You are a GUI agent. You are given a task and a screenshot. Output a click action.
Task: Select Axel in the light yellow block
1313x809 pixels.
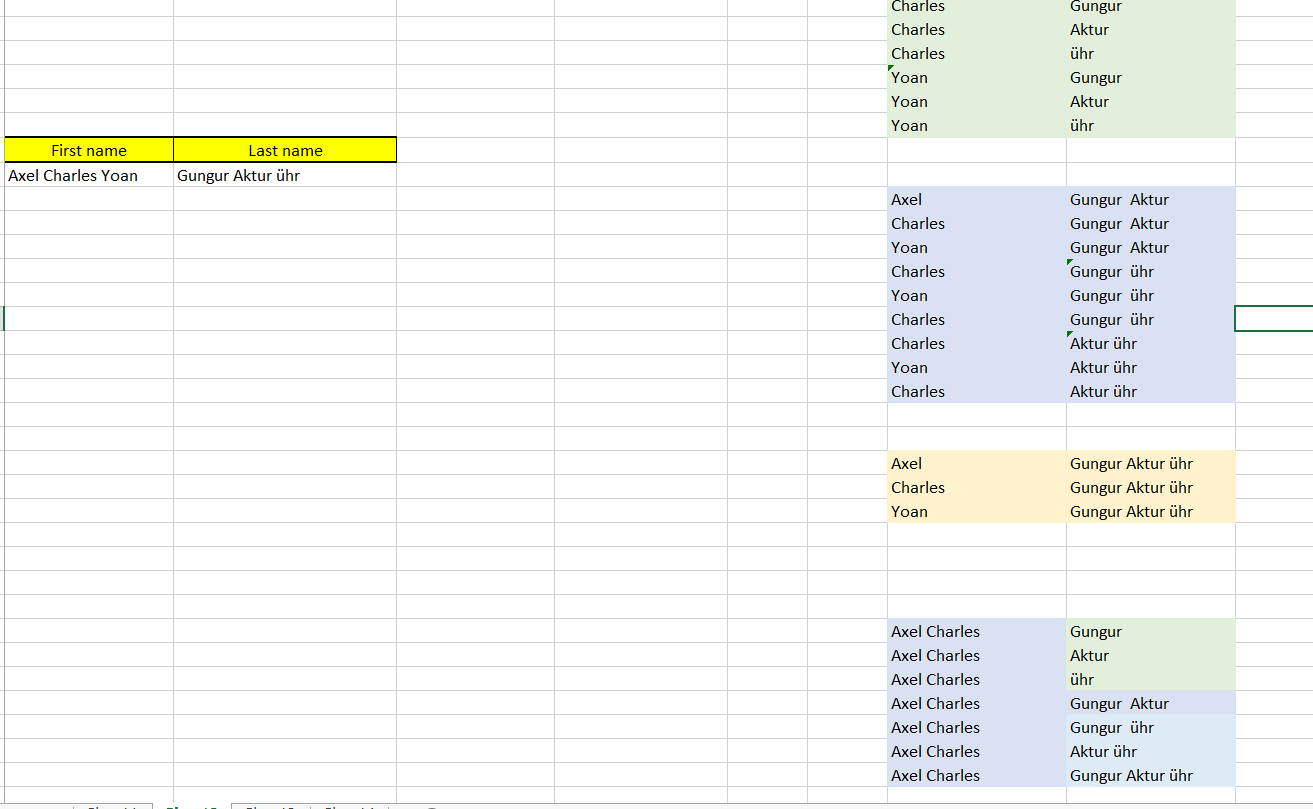[977, 463]
